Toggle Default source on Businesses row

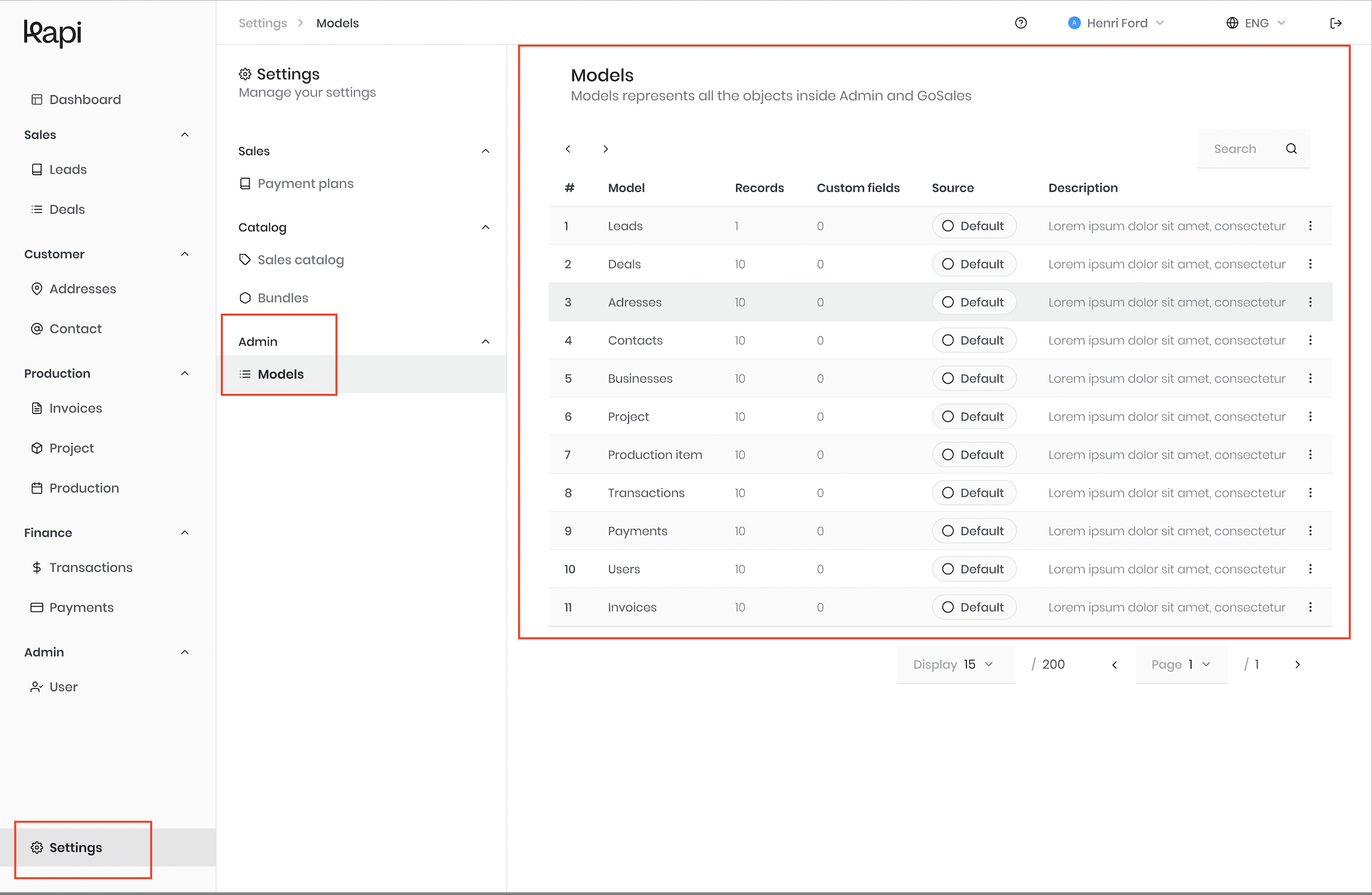point(974,379)
